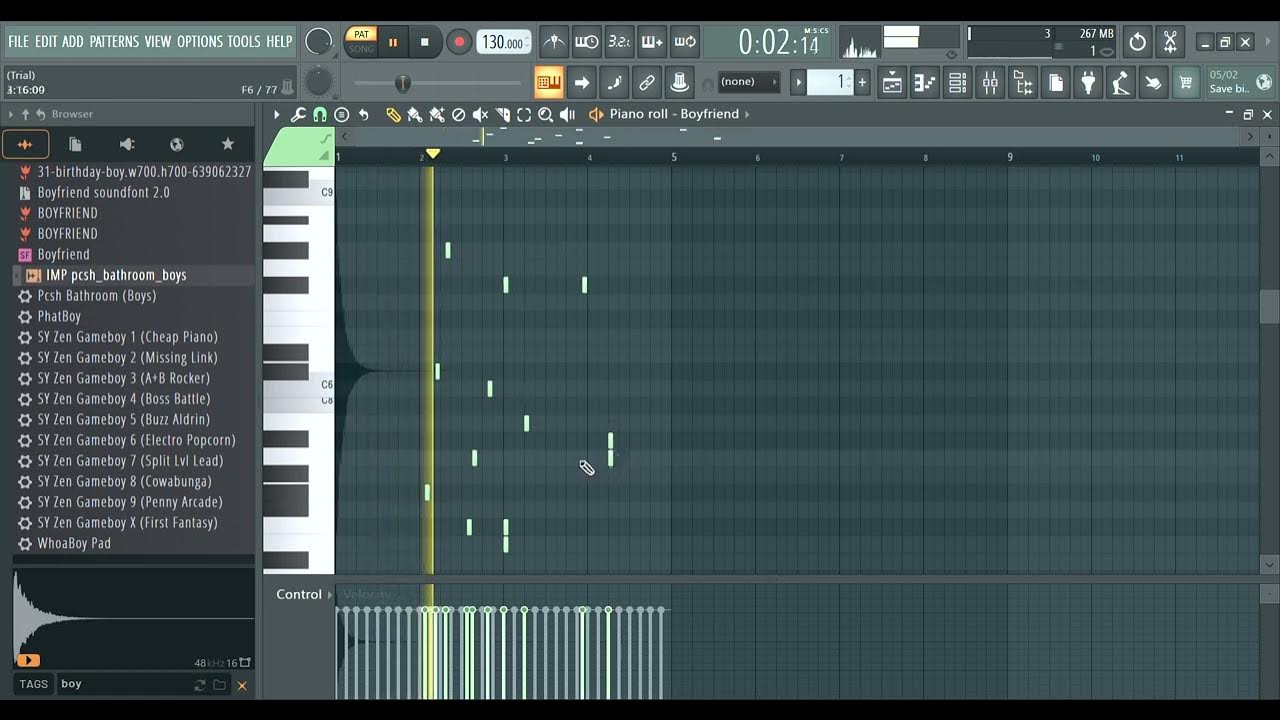Open the stamp circle dropdown in piano roll
This screenshot has height=720, width=1280.
[x=342, y=115]
